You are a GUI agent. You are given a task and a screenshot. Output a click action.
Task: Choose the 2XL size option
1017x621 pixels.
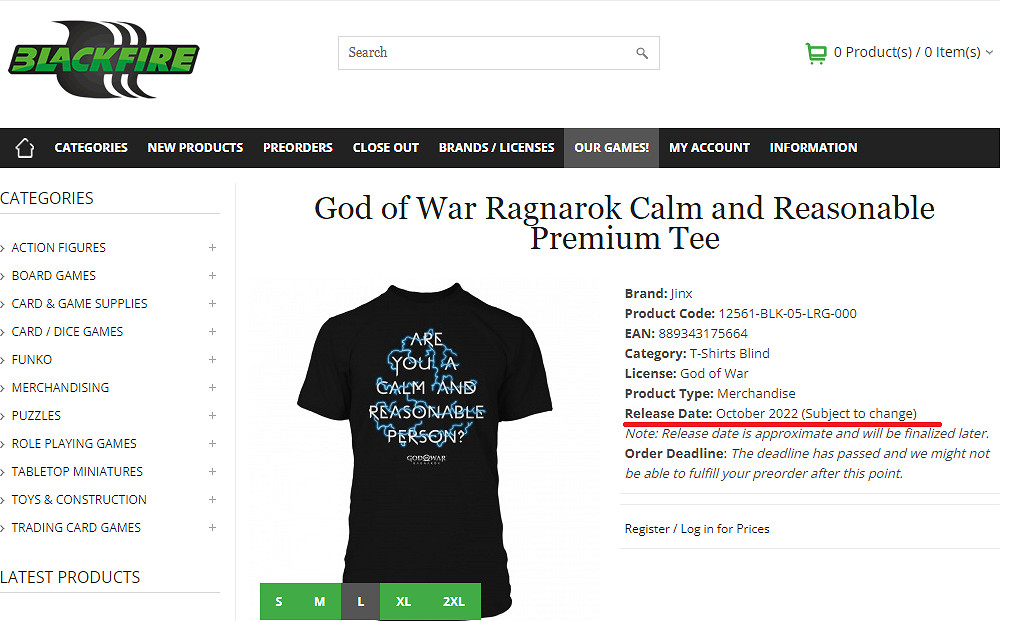454,601
